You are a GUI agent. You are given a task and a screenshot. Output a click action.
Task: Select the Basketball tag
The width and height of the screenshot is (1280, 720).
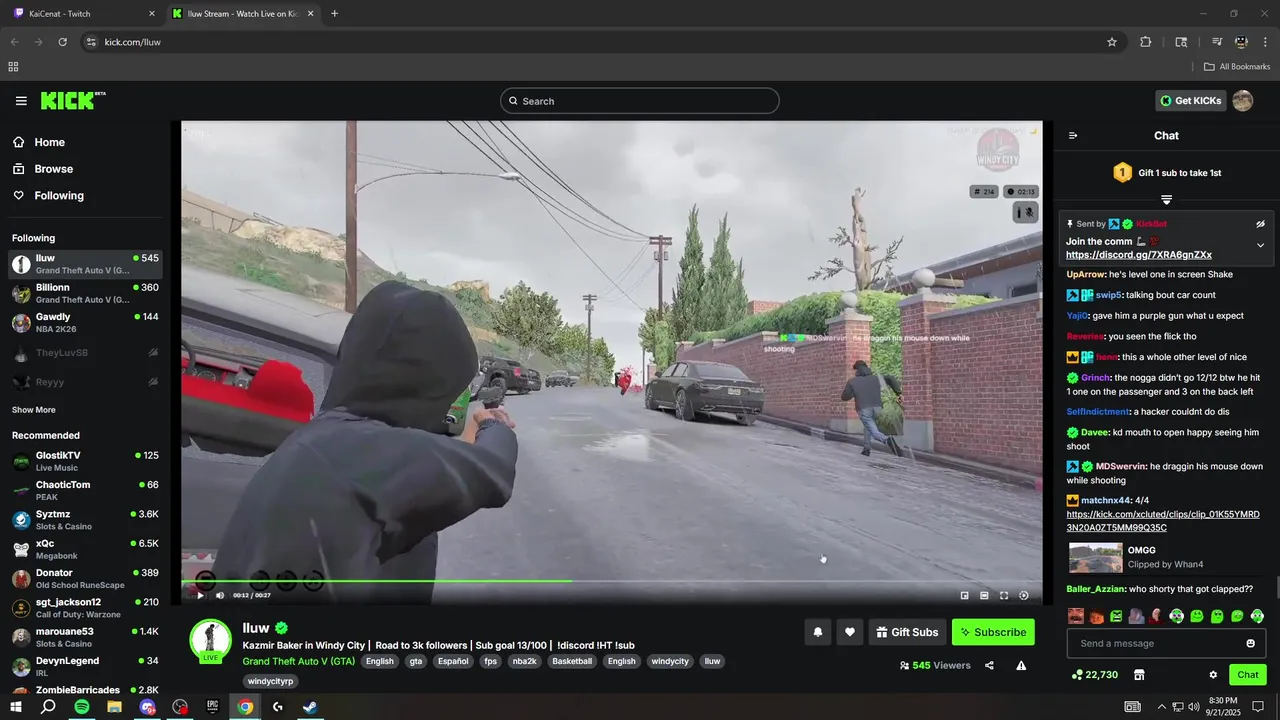point(572,661)
